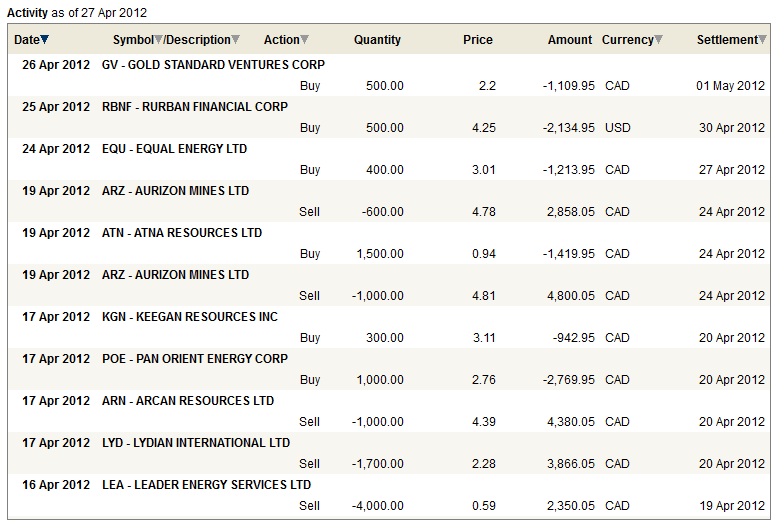Click EQU - Equal Energy Ltd description
The image size is (777, 524).
(x=174, y=149)
